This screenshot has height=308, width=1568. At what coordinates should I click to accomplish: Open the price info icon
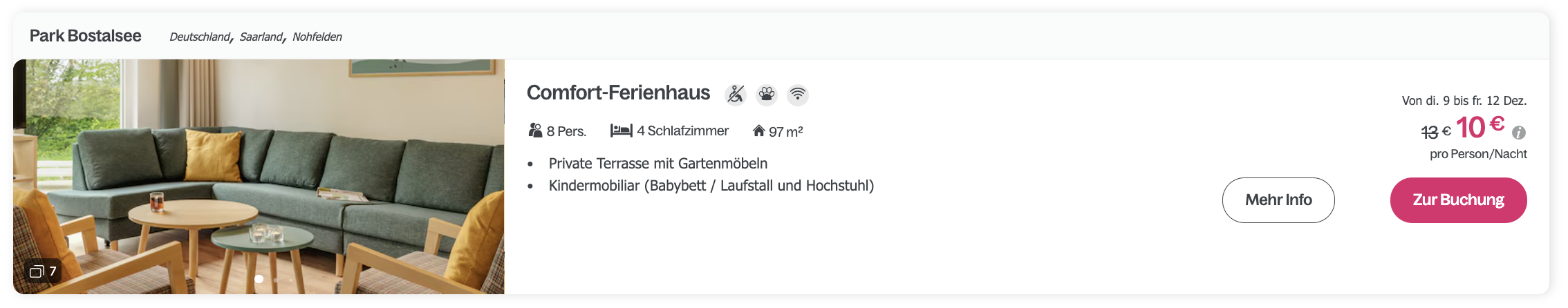point(1519,133)
